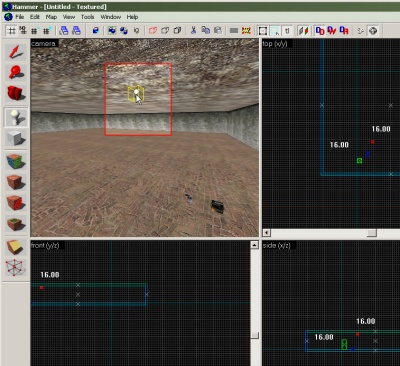Click the red handle in front view

(x=42, y=288)
